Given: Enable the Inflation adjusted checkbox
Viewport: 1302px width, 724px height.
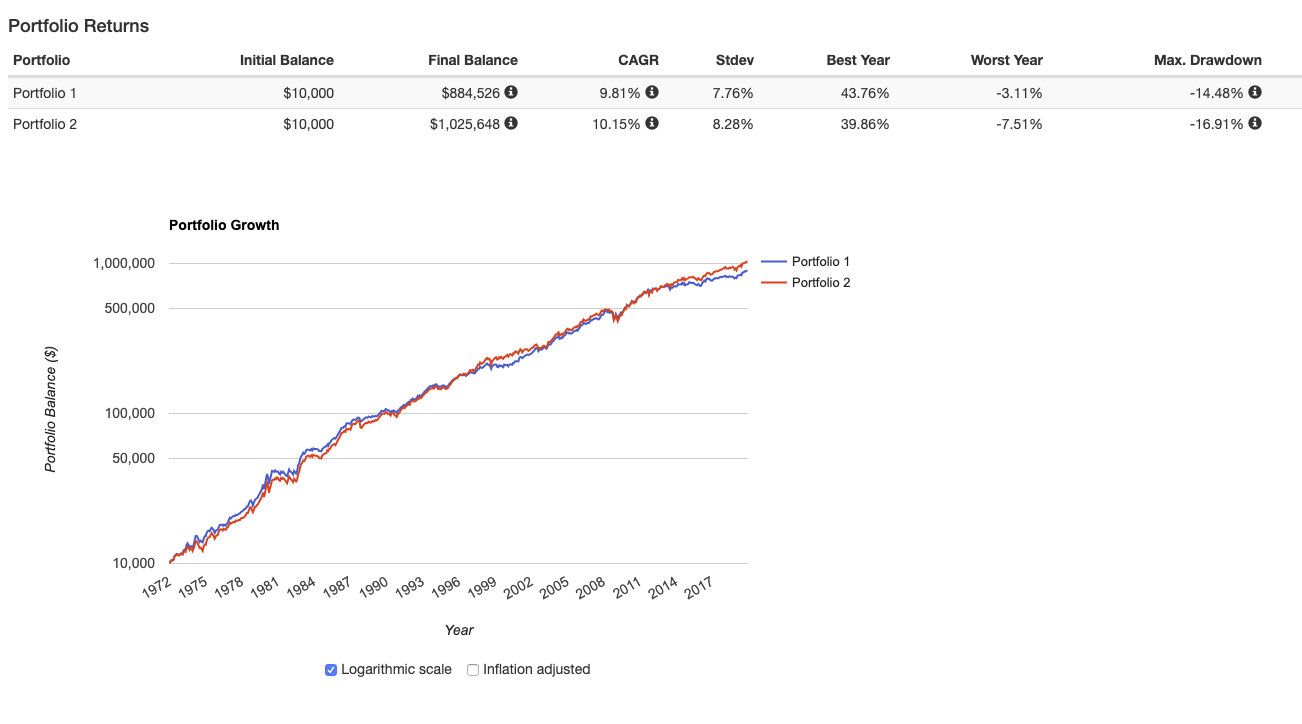Looking at the screenshot, I should [x=474, y=670].
